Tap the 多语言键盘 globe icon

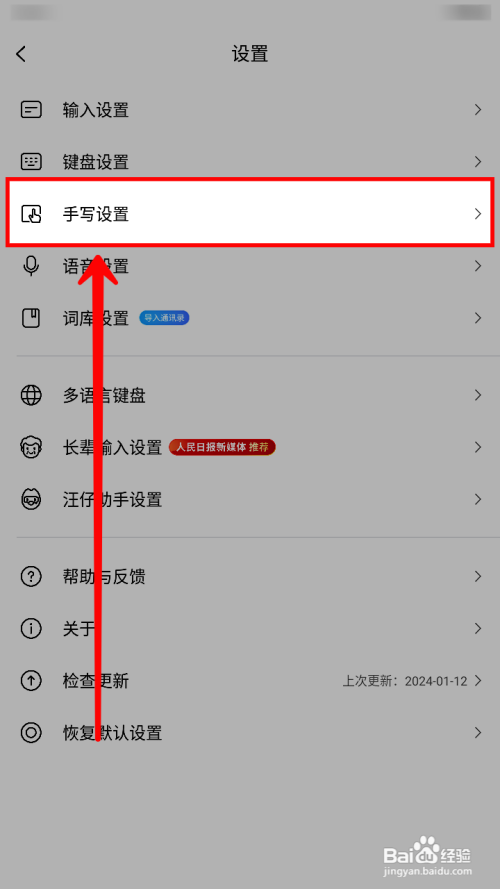click(31, 395)
